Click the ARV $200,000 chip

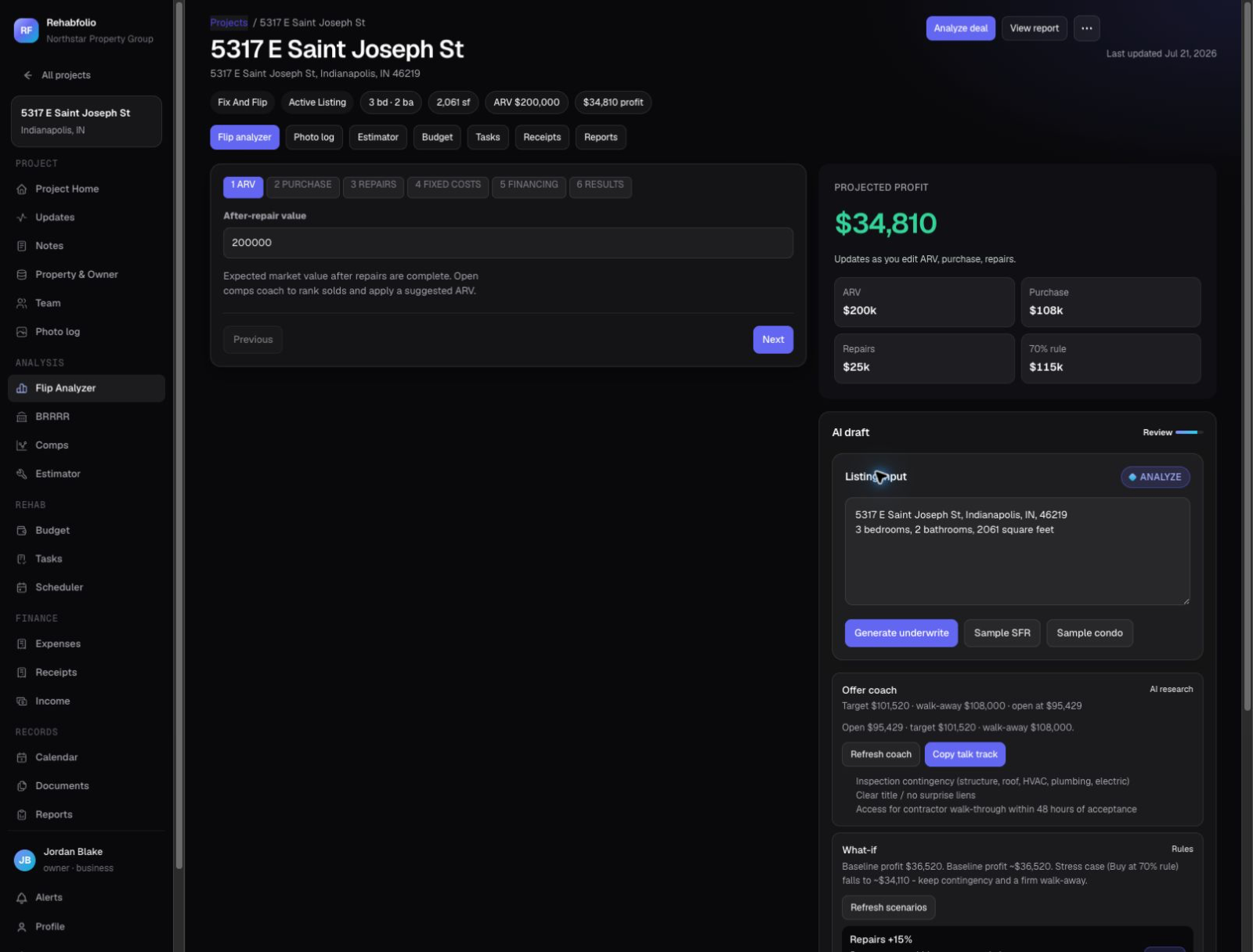tap(526, 103)
